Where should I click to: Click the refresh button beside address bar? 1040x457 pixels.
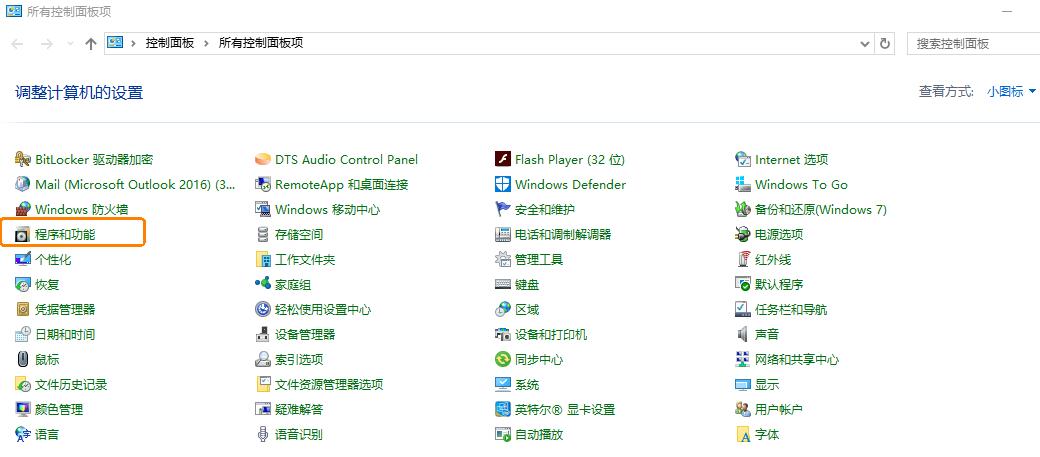(x=884, y=44)
